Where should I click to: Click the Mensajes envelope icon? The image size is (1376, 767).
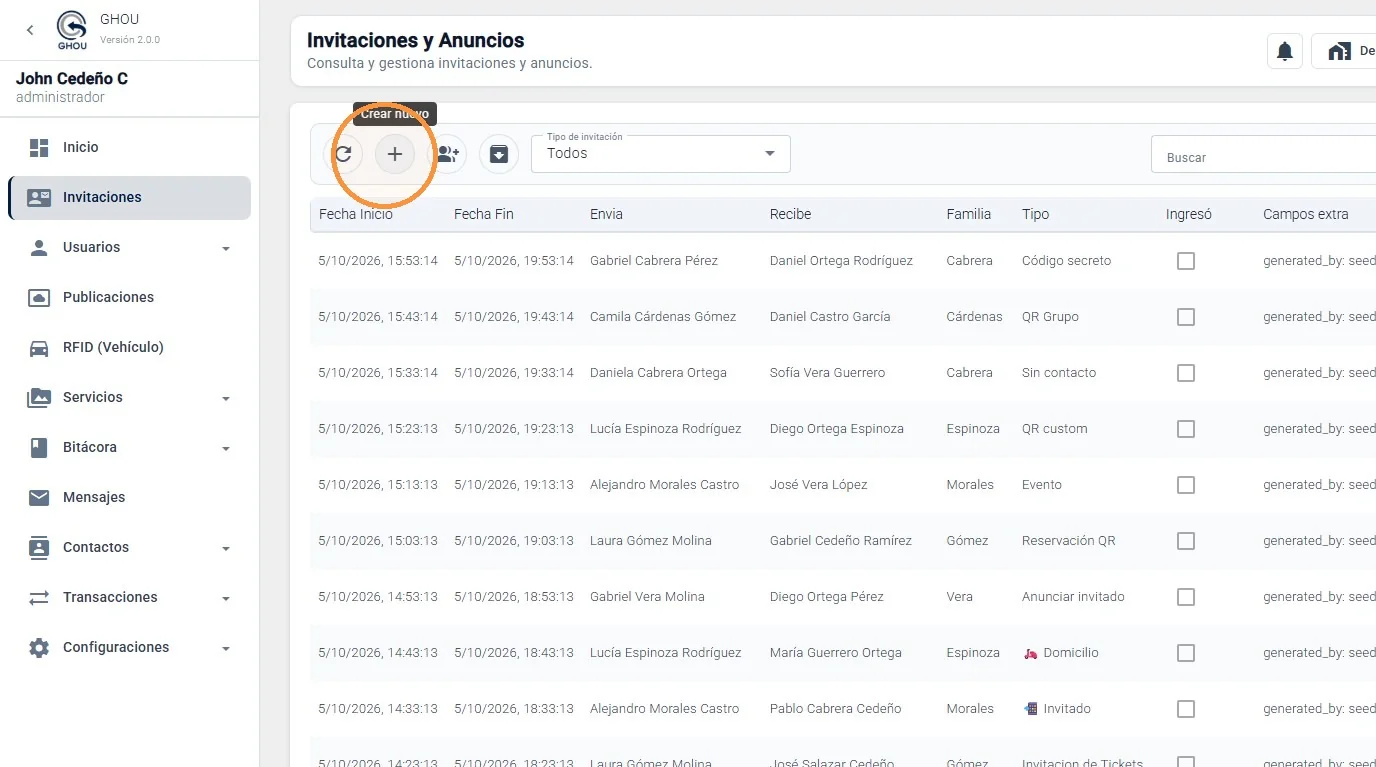[x=39, y=497]
